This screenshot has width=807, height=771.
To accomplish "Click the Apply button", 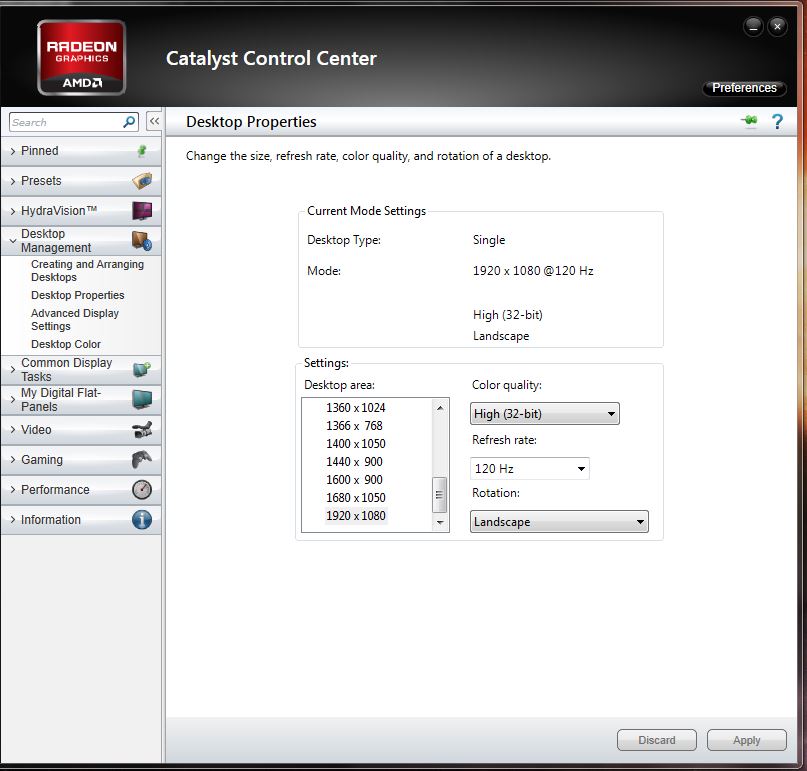I will (746, 740).
